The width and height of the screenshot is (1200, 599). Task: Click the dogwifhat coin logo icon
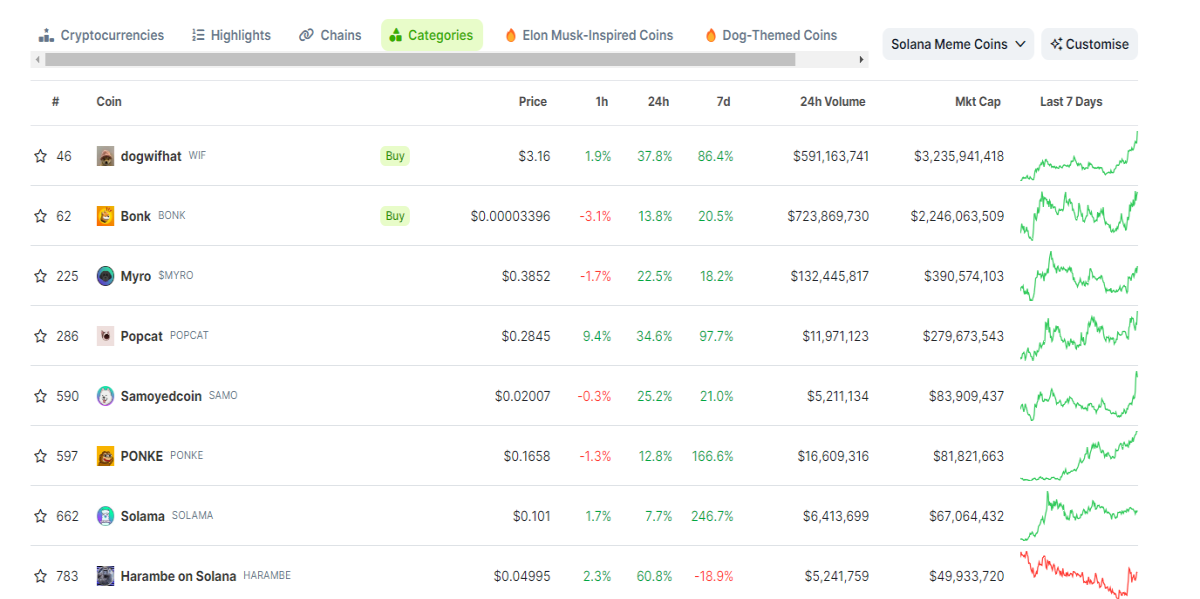(105, 156)
